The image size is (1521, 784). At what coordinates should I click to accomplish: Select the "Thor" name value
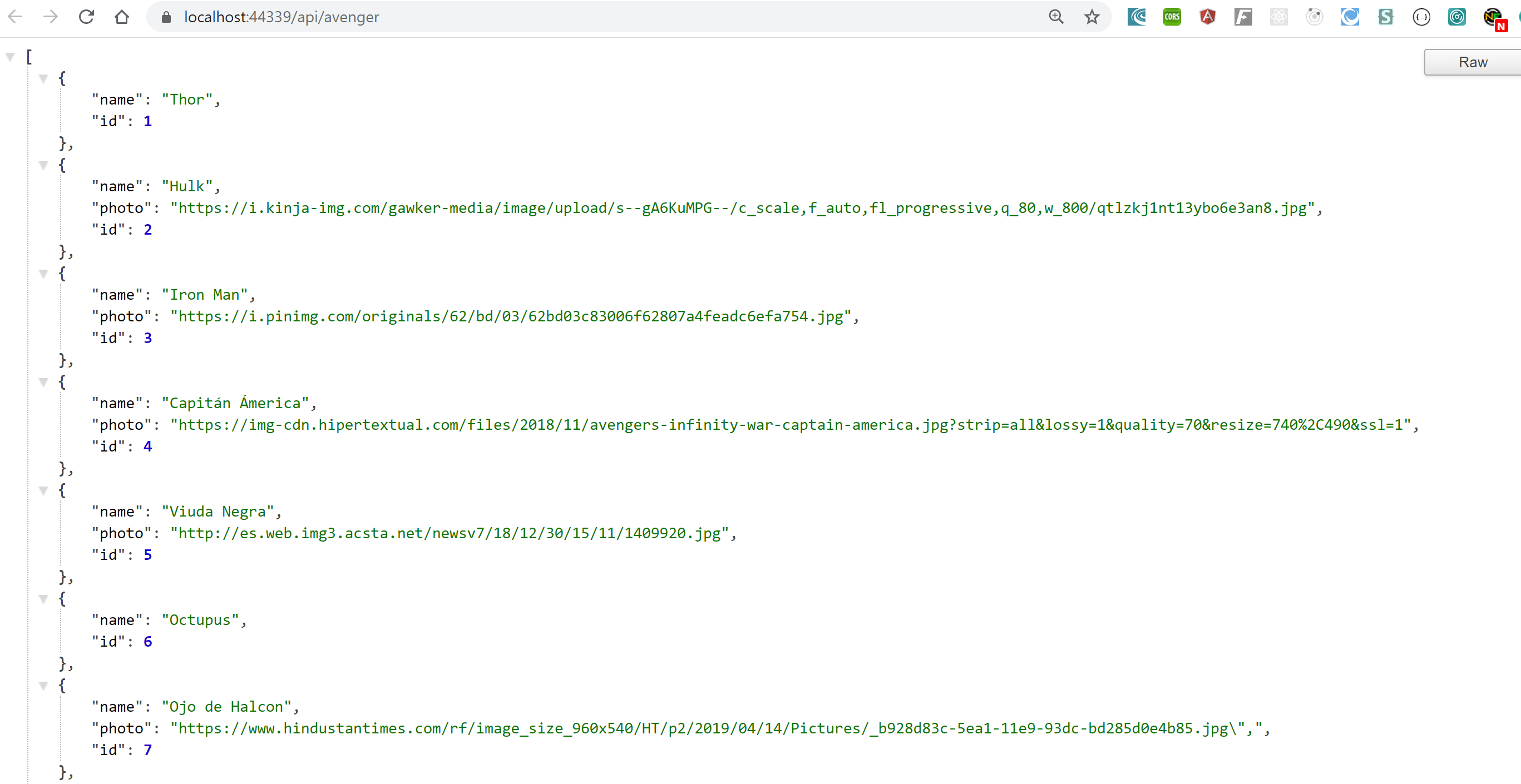(x=187, y=100)
